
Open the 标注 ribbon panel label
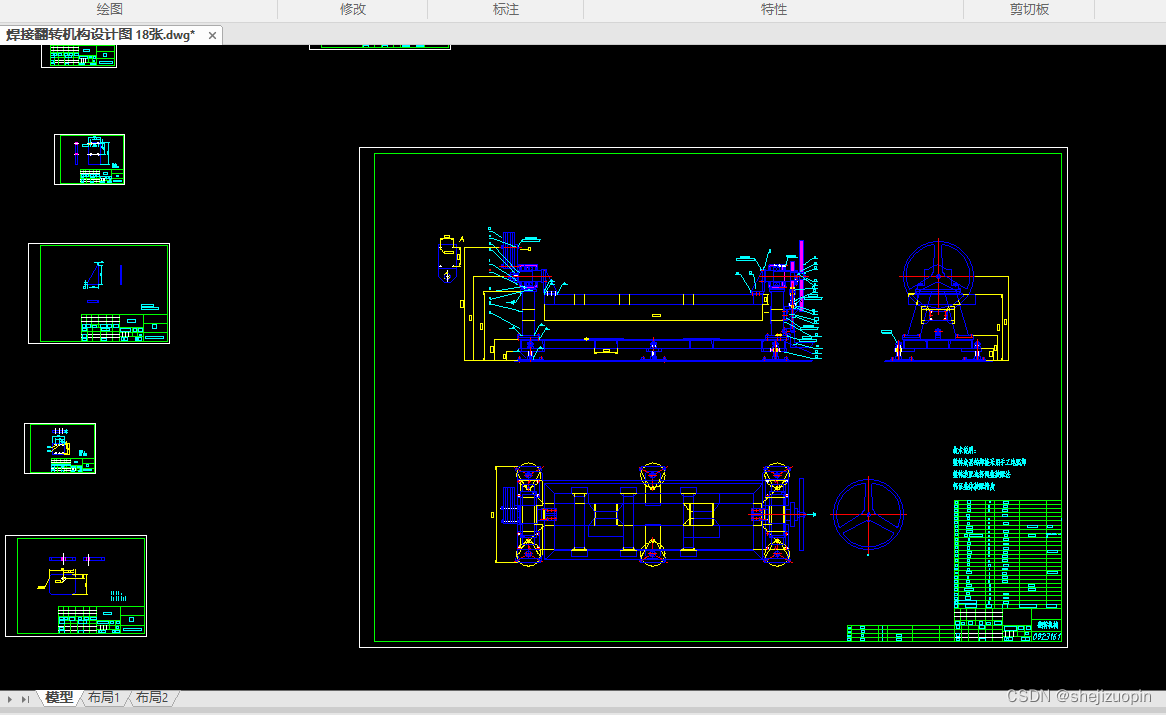(x=506, y=9)
